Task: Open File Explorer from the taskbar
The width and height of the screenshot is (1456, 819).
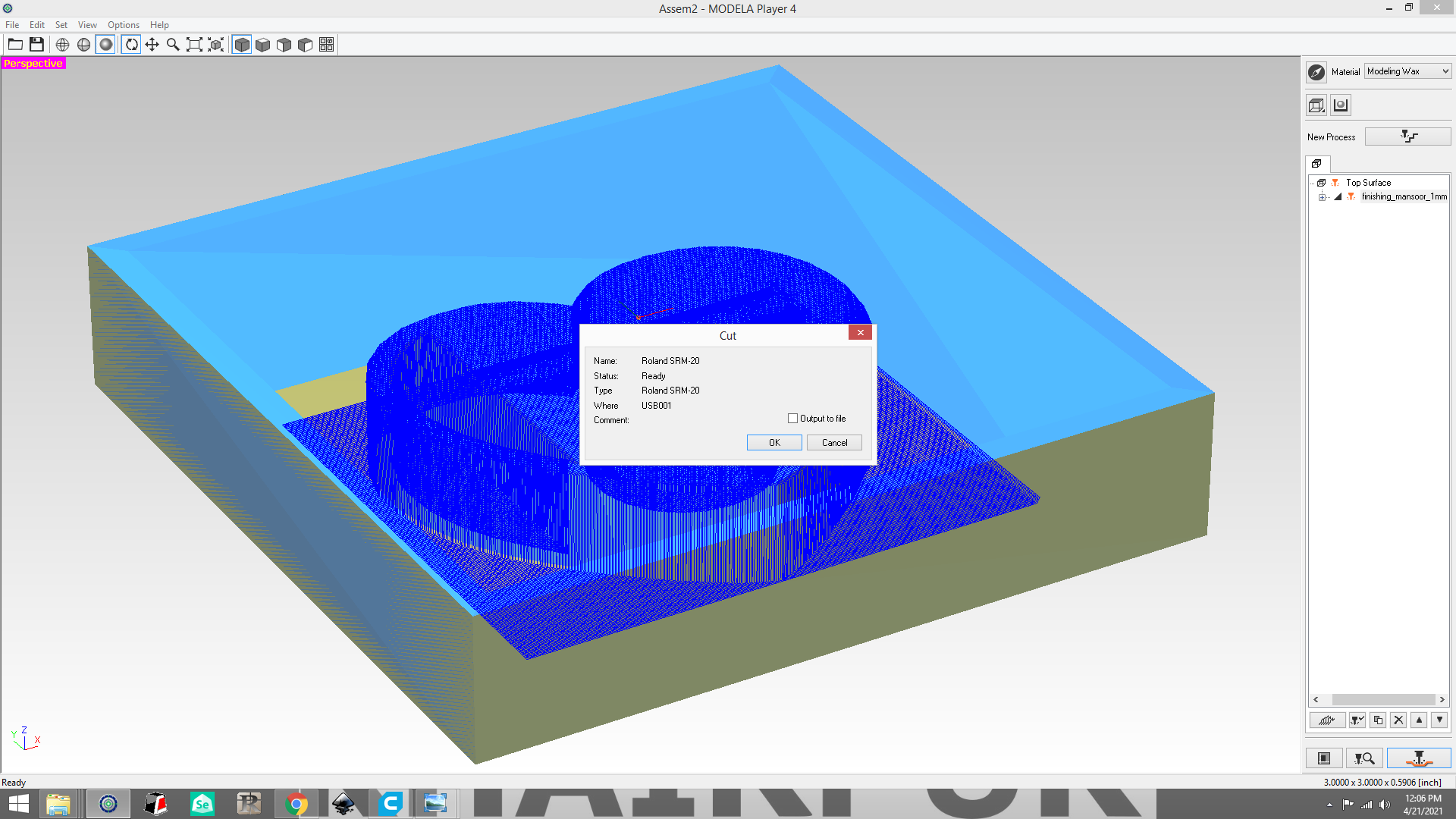Action: 58,804
